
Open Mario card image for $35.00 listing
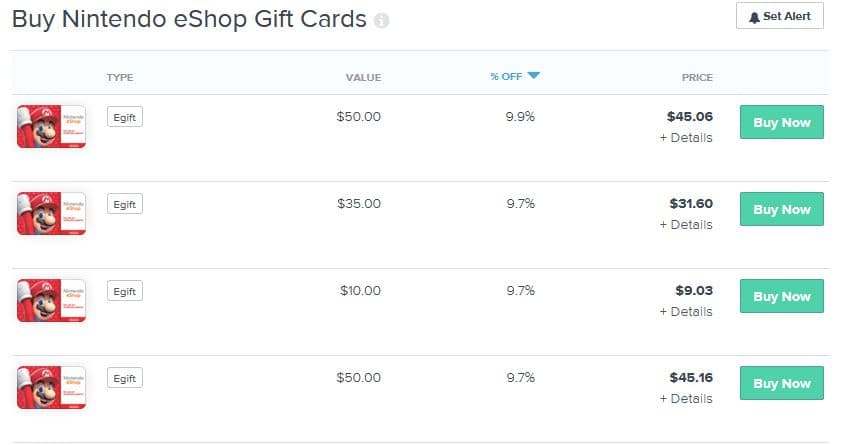coord(52,214)
